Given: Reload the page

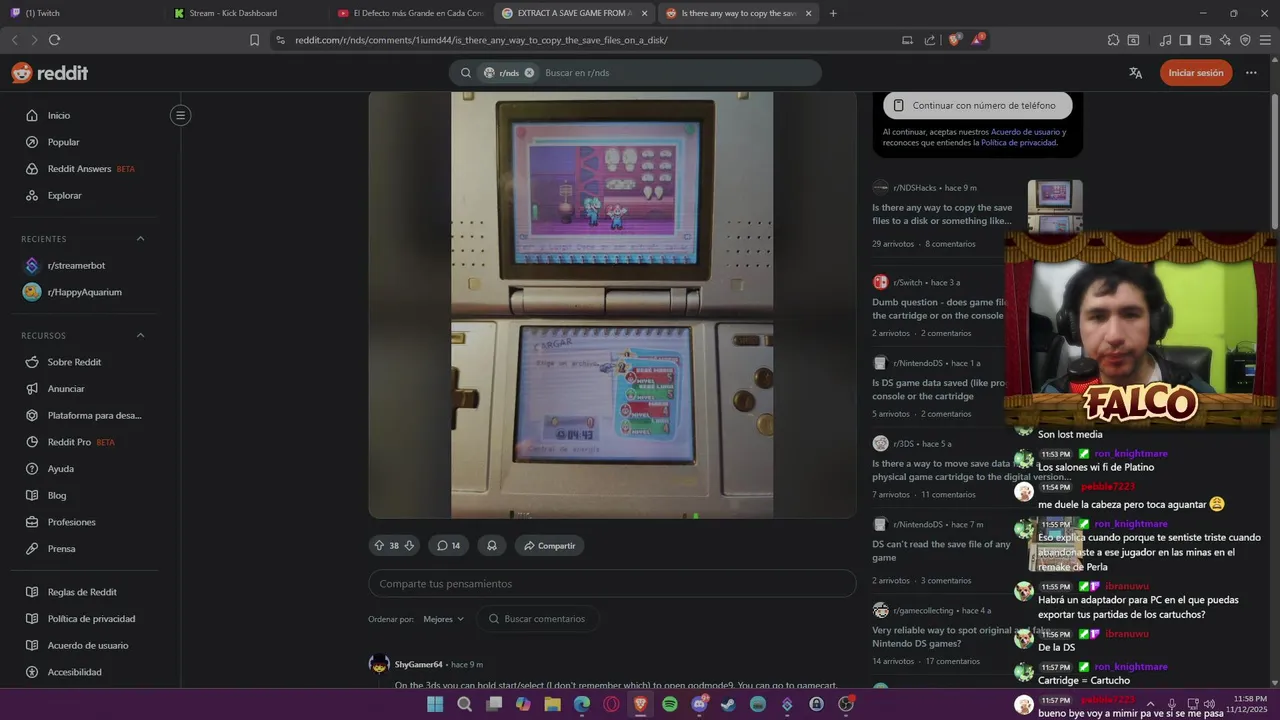Looking at the screenshot, I should click(x=54, y=40).
